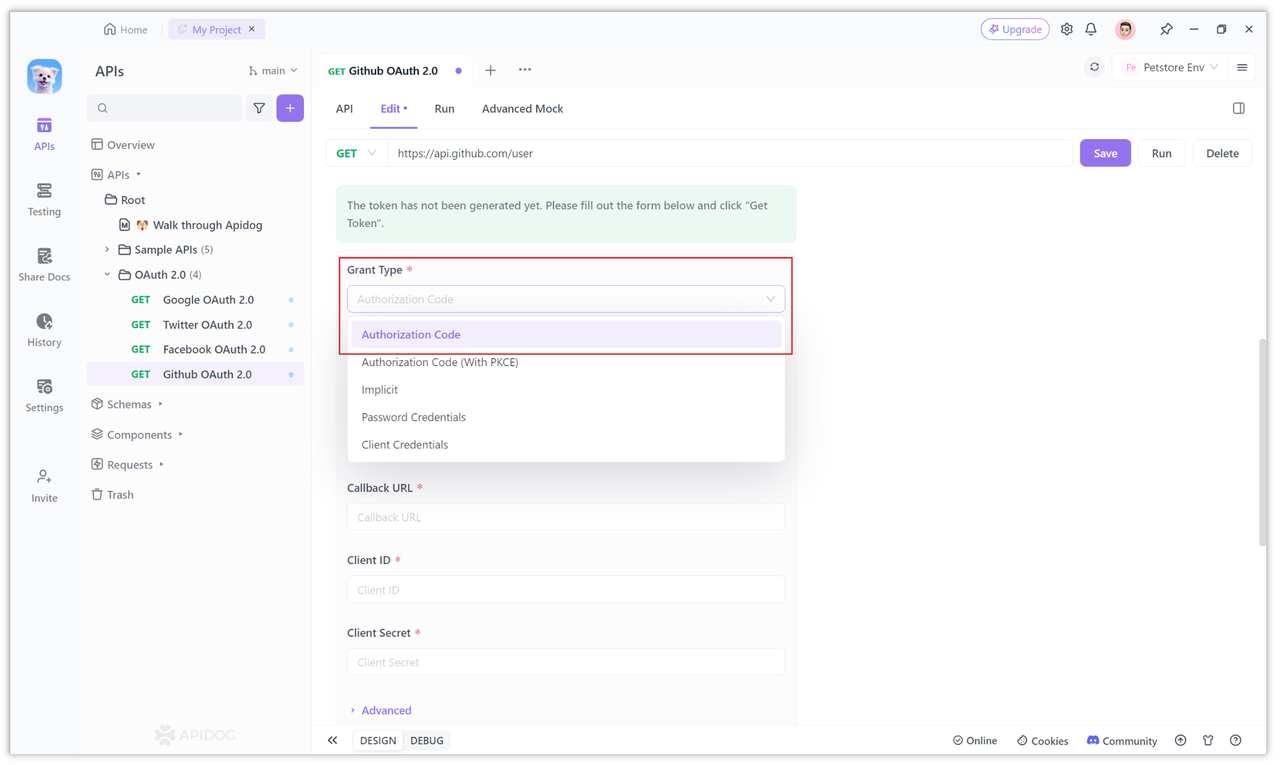Select Authorization Code grant type option

pyautogui.click(x=566, y=335)
